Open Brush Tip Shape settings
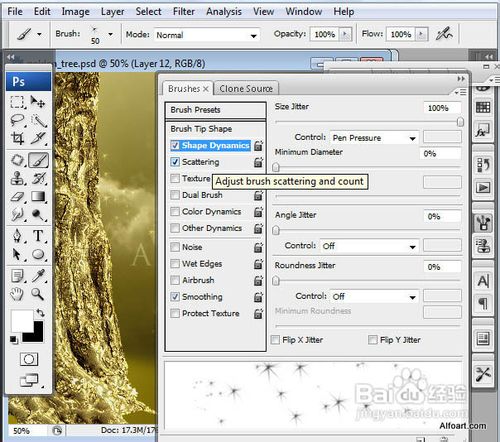Screen dimensions: 500x442 point(201,129)
